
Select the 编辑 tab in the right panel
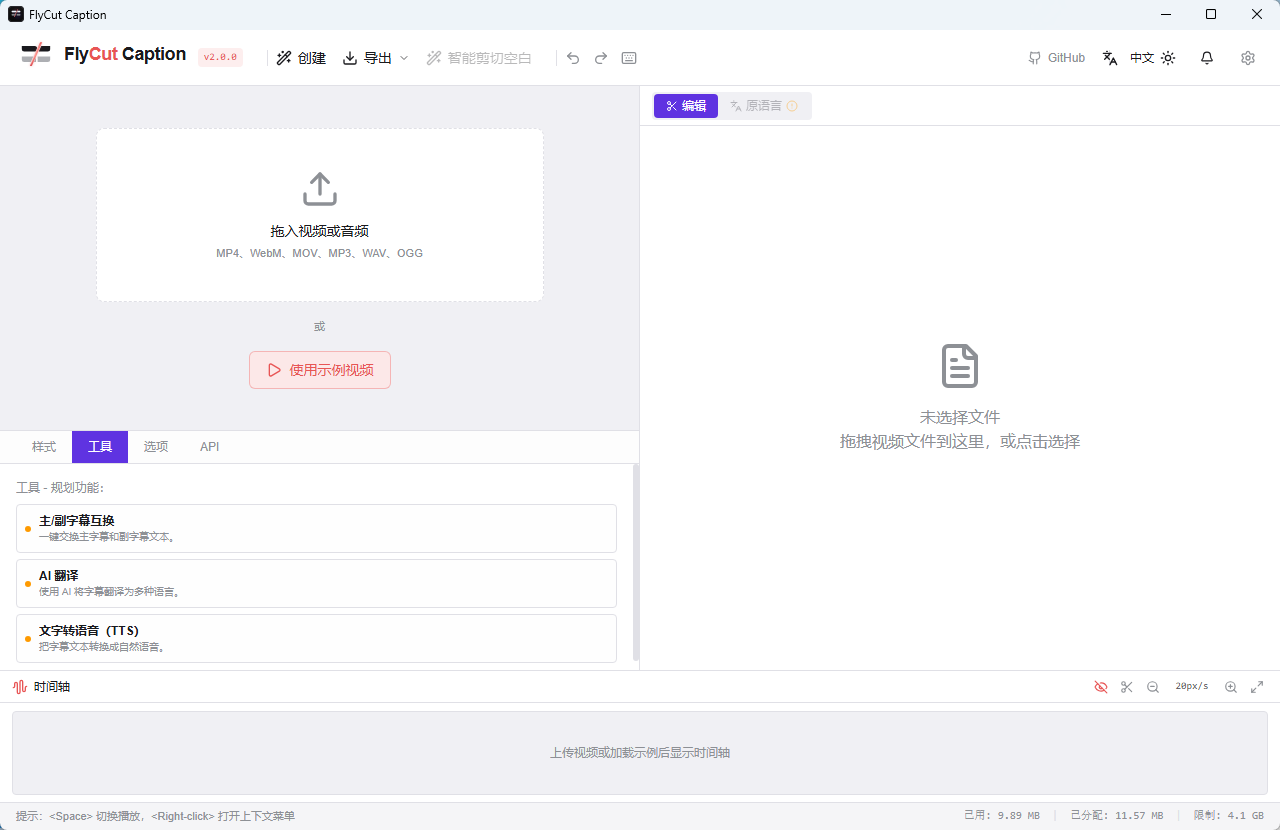coord(686,106)
